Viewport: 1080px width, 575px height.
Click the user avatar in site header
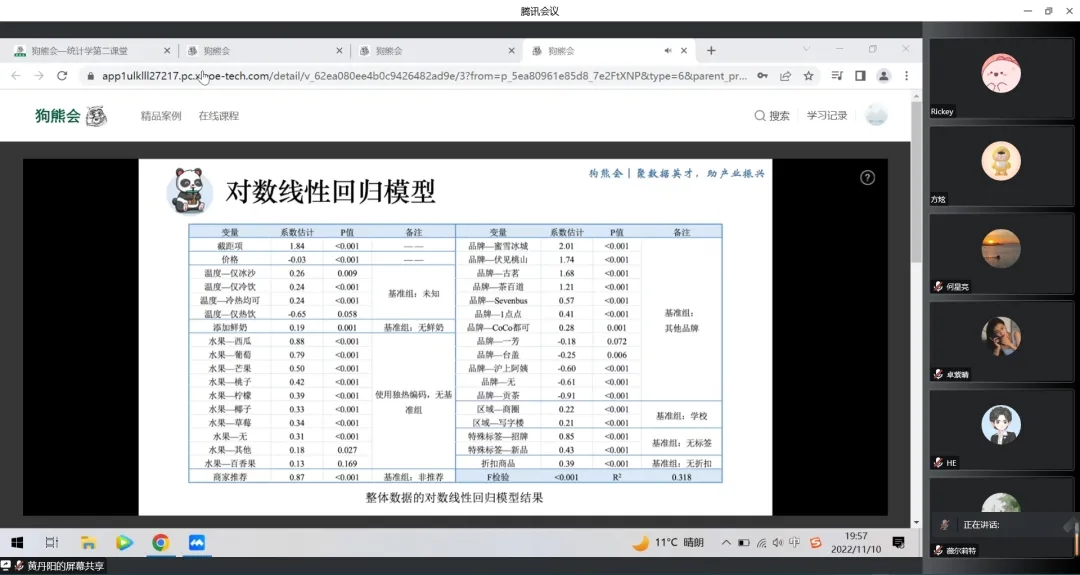coord(876,116)
